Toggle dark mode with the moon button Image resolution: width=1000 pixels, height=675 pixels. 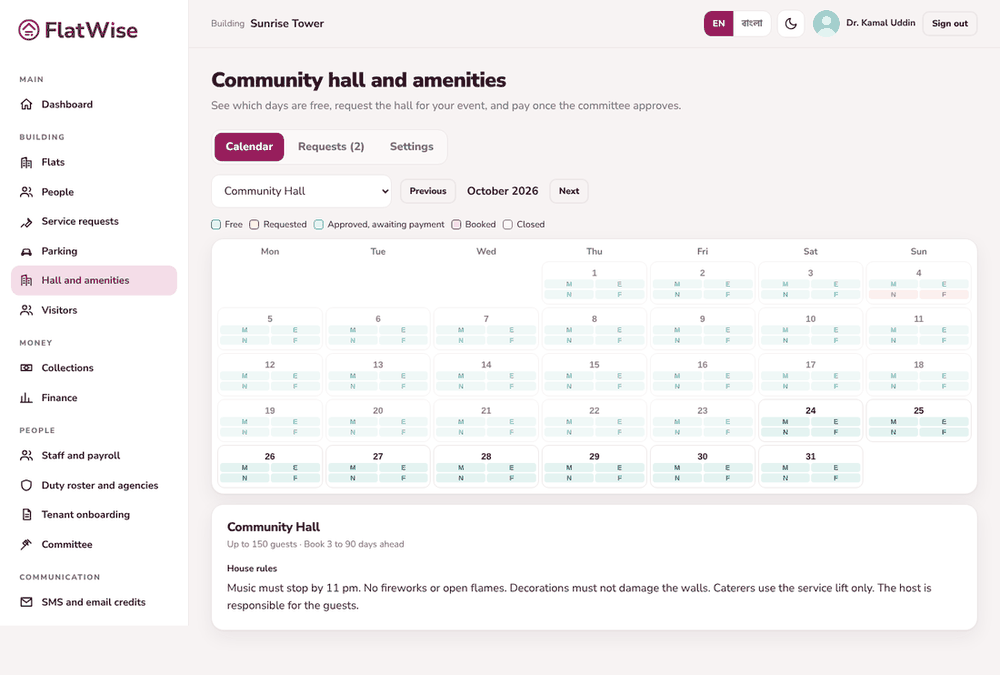pos(791,24)
